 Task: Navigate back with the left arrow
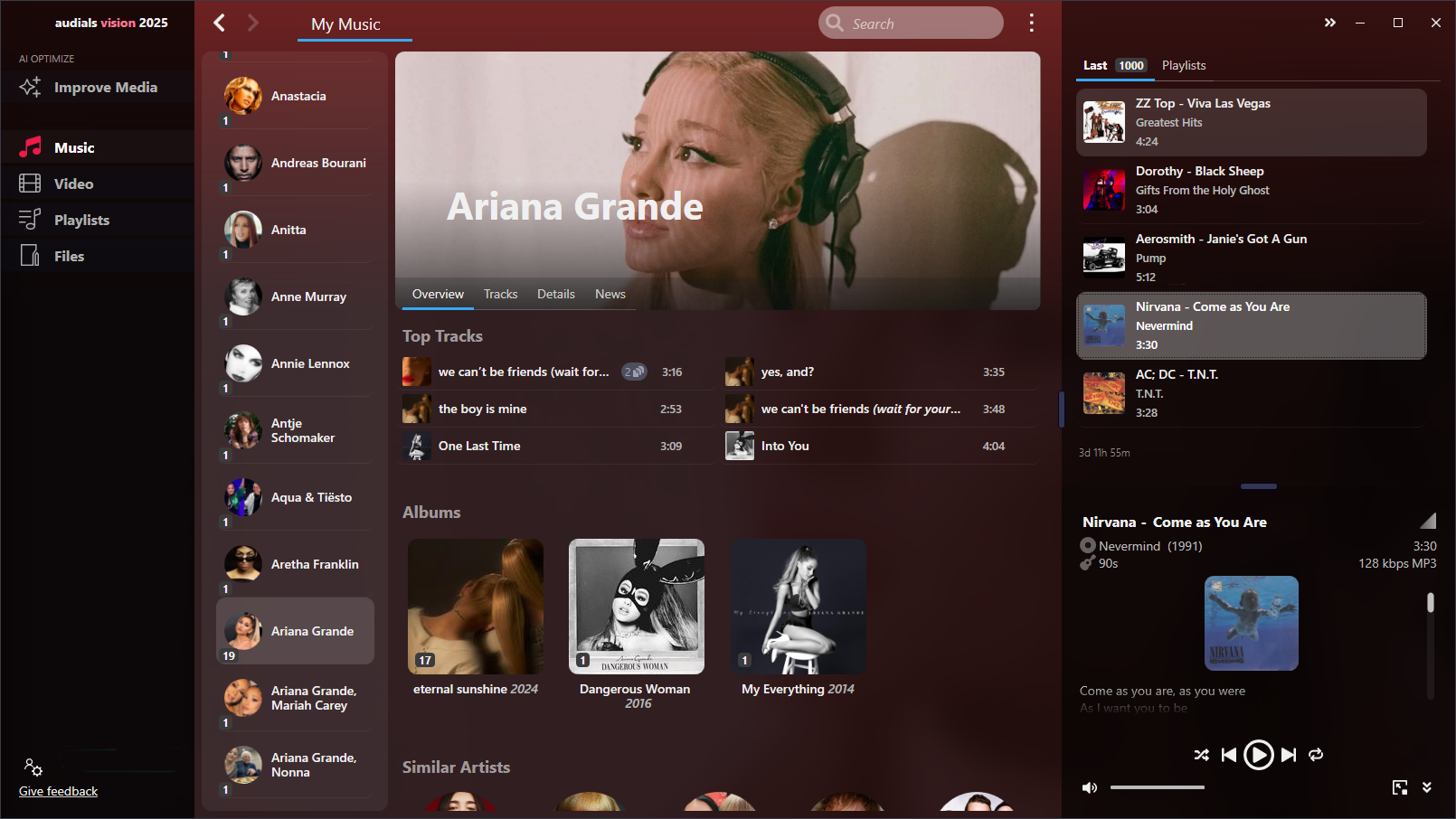(219, 23)
